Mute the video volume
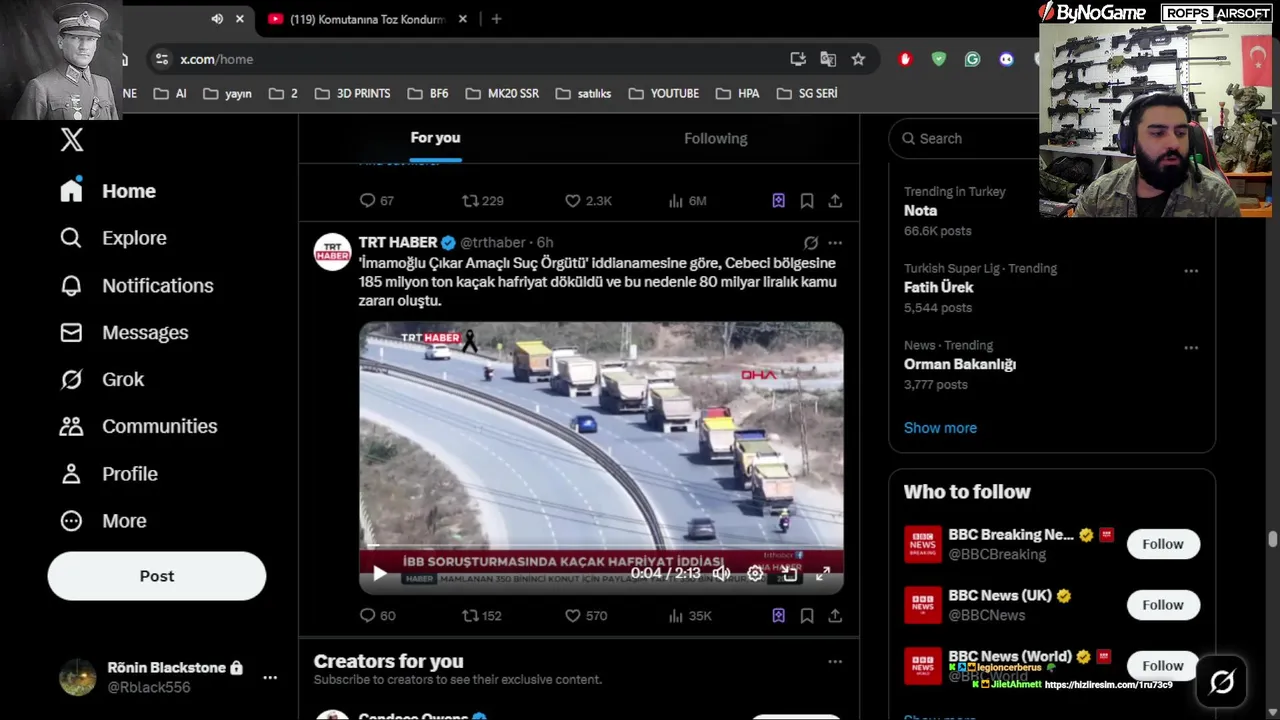 pos(721,574)
